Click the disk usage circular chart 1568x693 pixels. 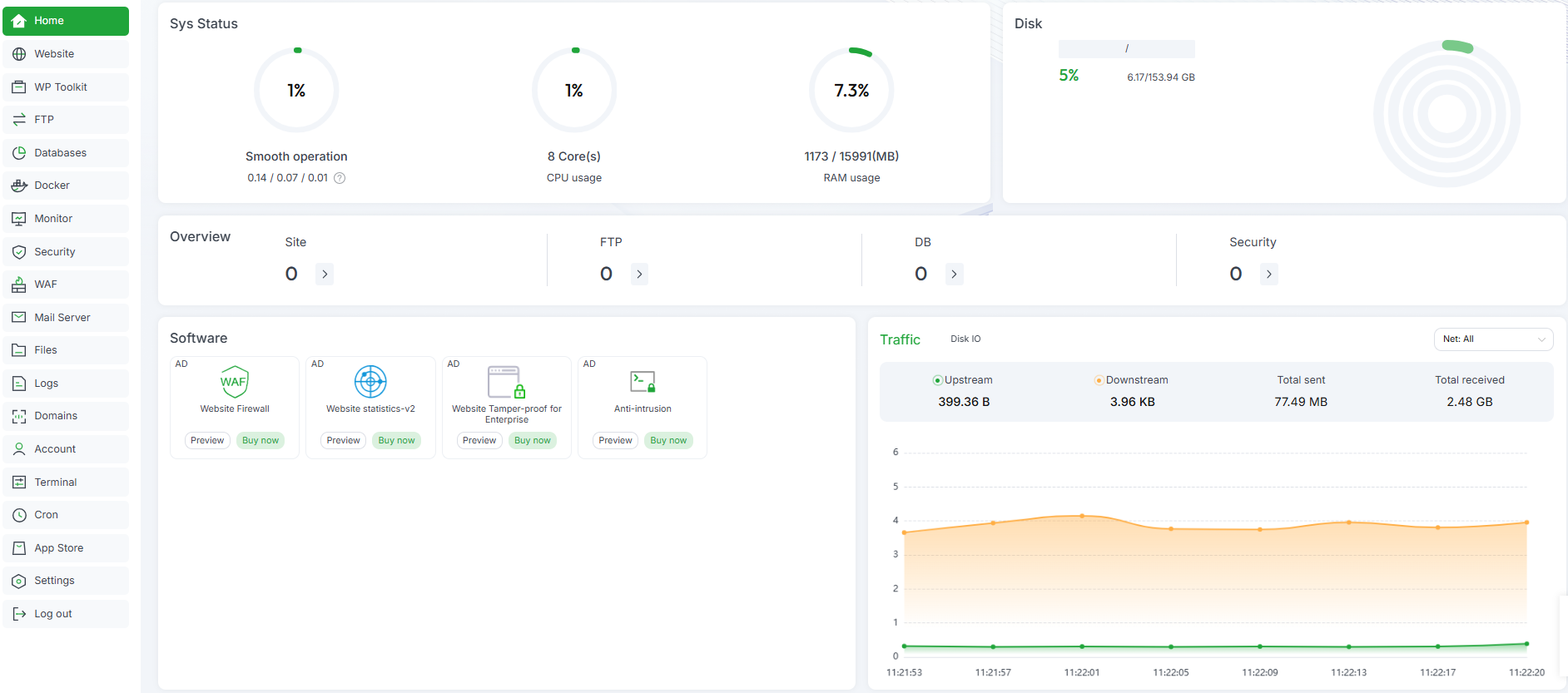(x=1446, y=114)
